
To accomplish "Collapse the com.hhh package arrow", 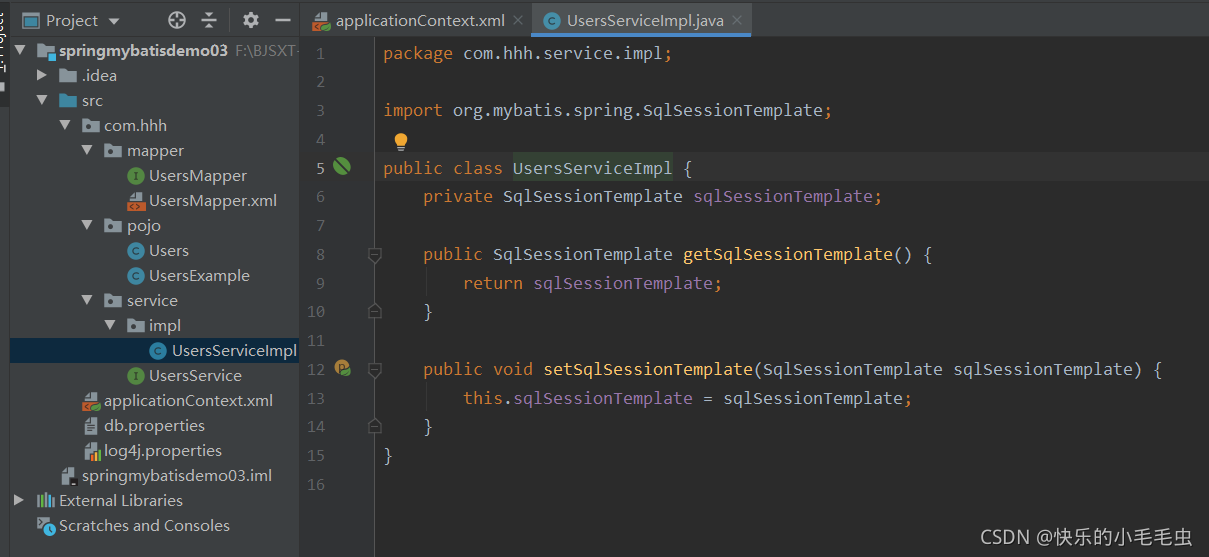I will [64, 125].
